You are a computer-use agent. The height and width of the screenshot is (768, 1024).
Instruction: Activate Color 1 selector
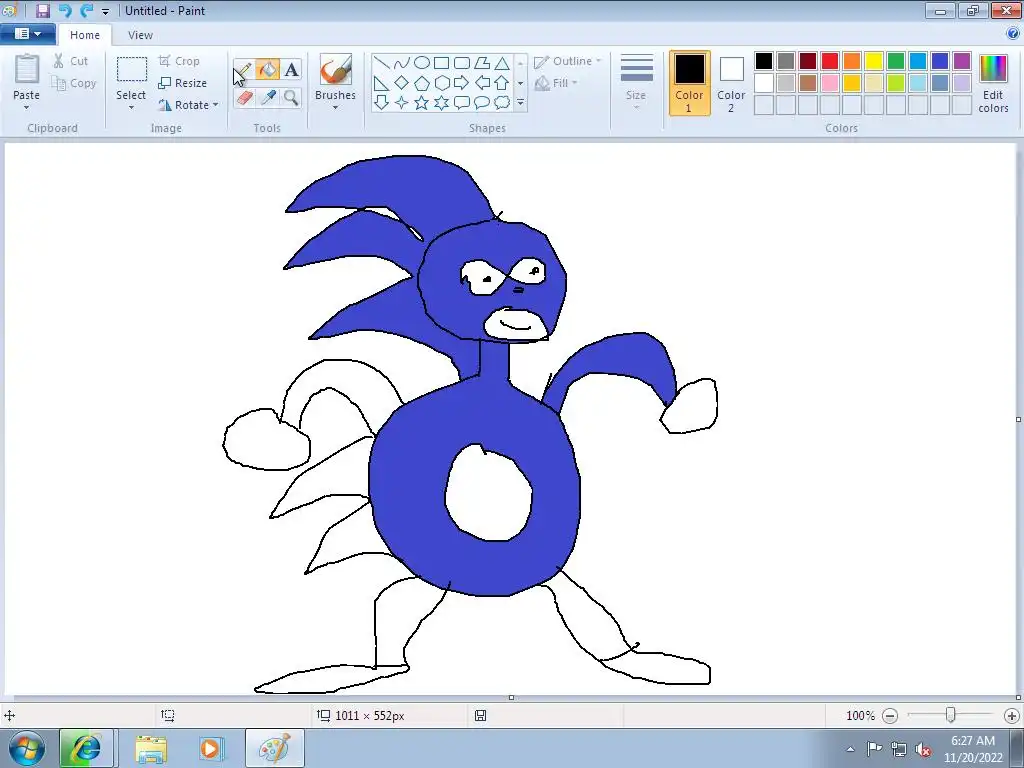point(689,84)
